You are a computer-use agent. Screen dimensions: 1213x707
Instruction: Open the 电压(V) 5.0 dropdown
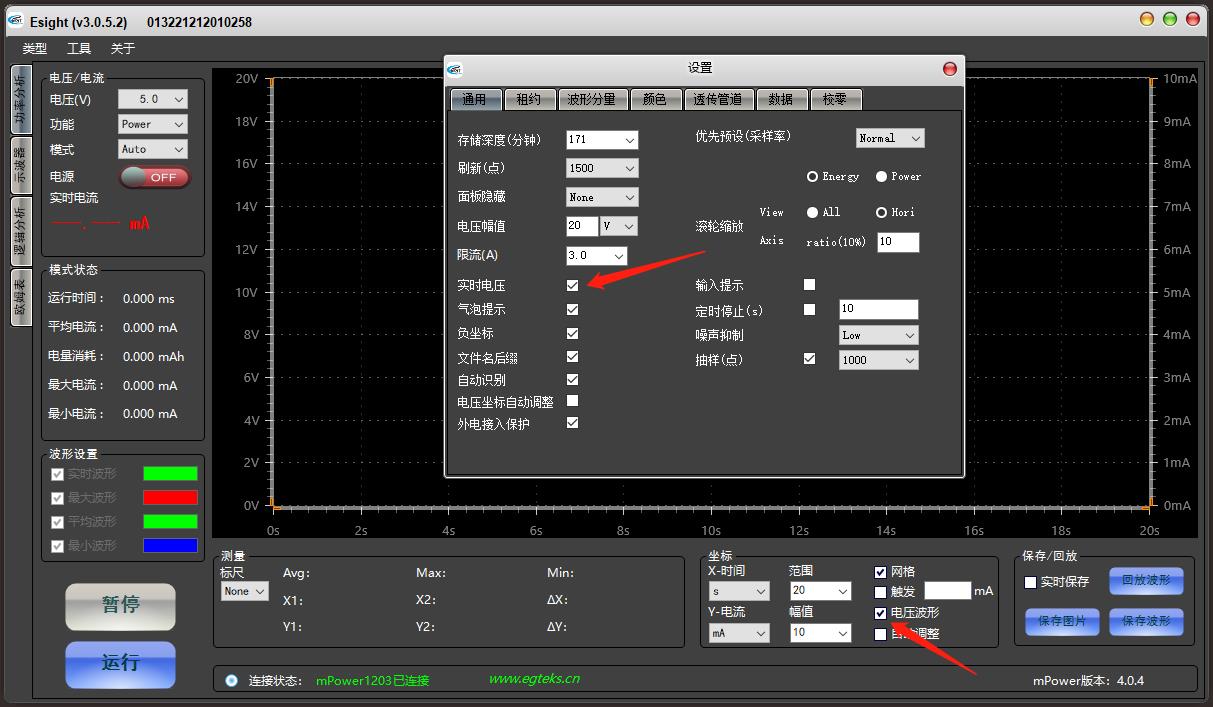pyautogui.click(x=152, y=99)
